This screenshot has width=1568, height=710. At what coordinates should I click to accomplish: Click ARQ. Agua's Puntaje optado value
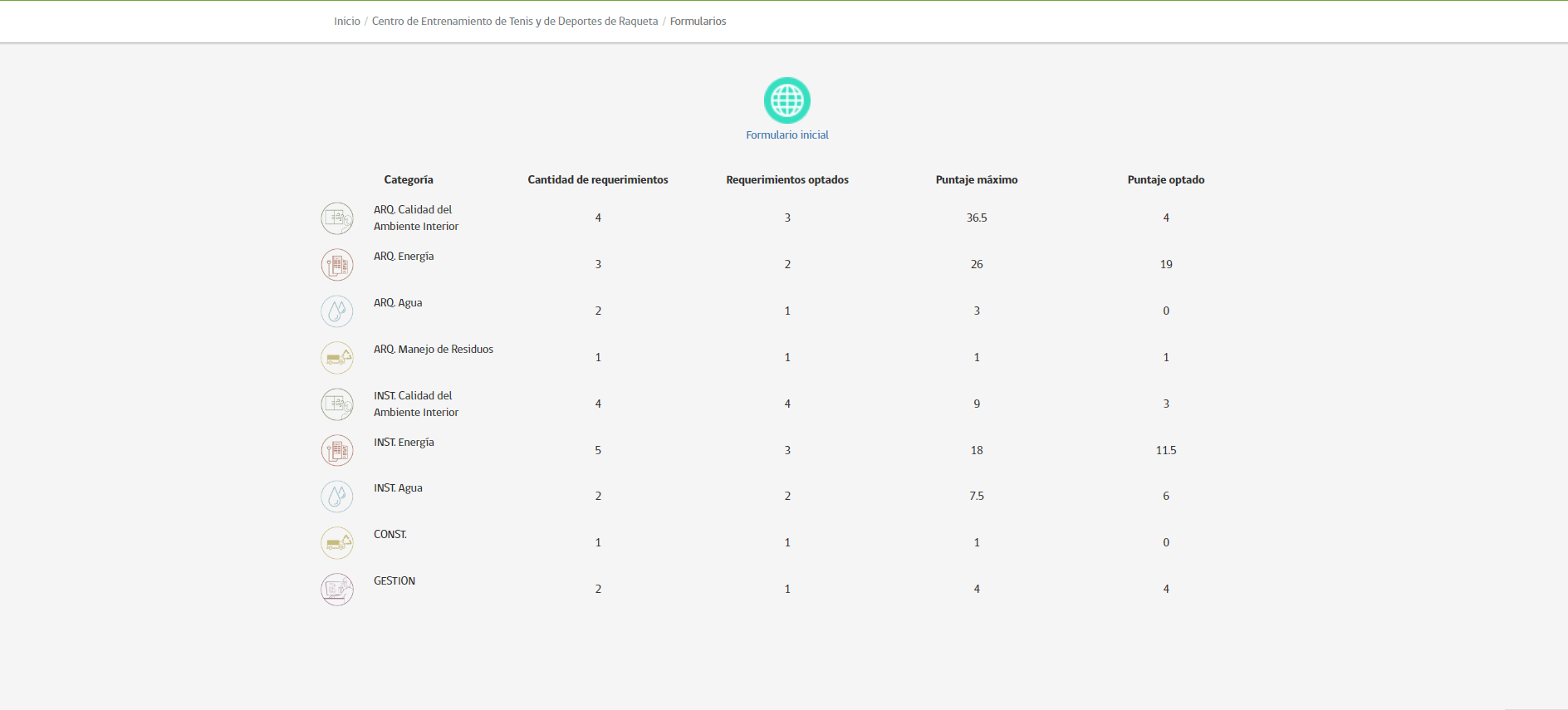1166,311
